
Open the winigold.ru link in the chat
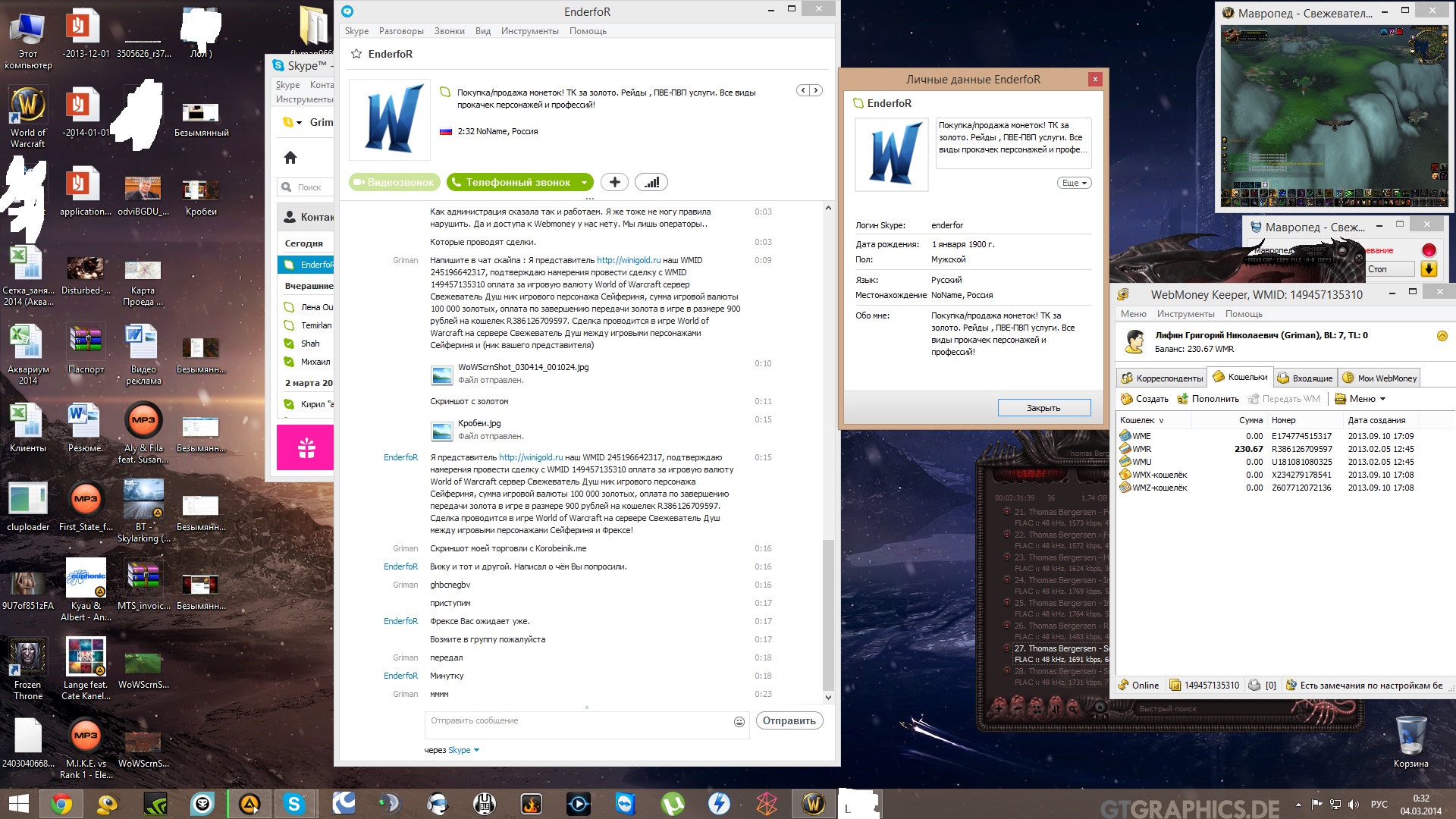tap(628, 260)
